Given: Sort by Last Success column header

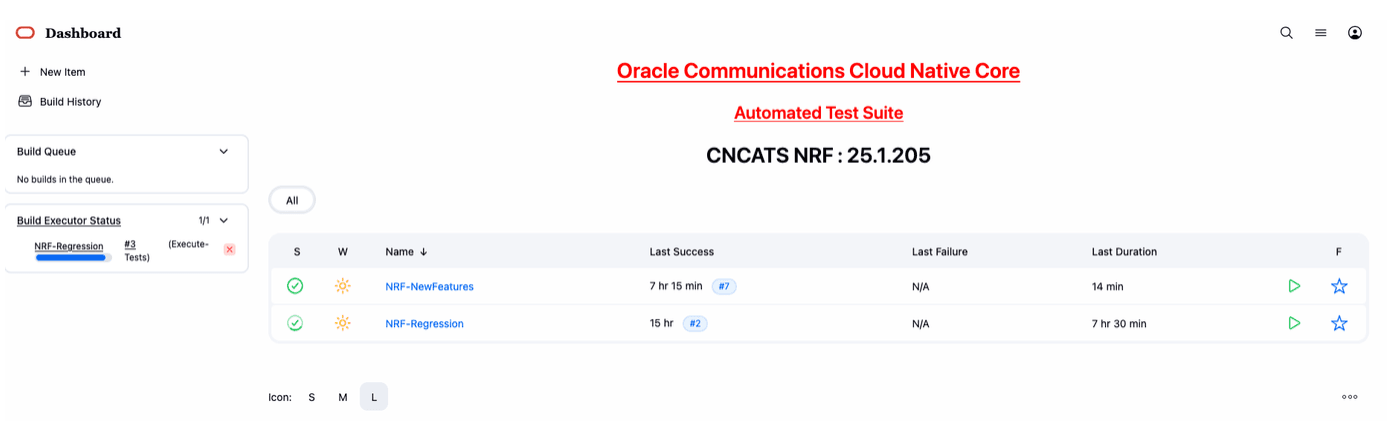Looking at the screenshot, I should (x=682, y=252).
